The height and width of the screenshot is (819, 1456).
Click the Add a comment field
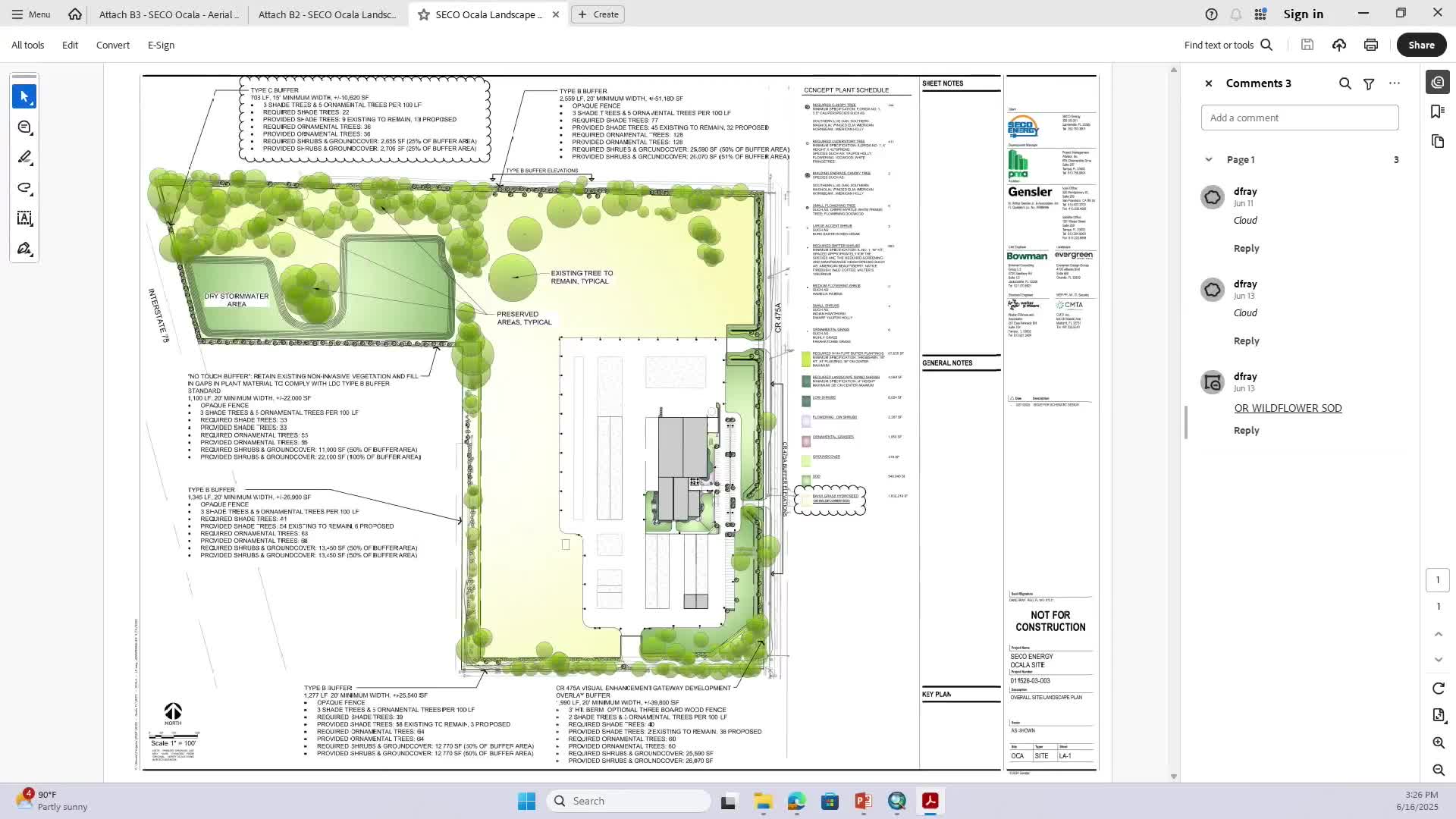[1300, 118]
